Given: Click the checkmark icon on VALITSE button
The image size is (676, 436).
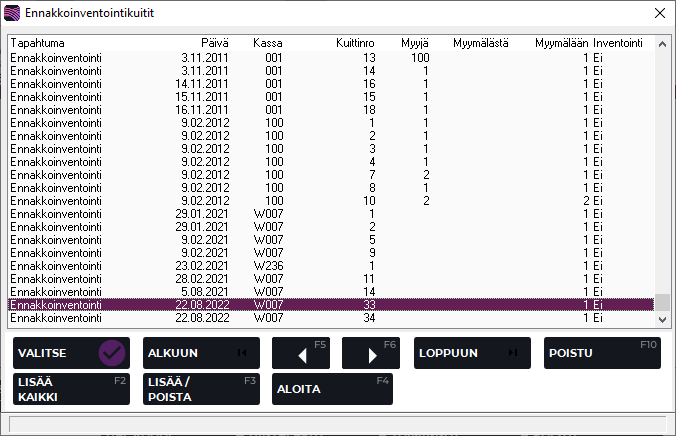Looking at the screenshot, I should 112,353.
